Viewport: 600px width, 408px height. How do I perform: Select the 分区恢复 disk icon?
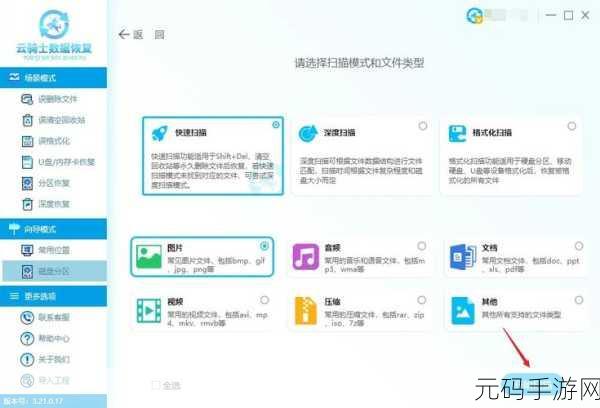[x=27, y=183]
